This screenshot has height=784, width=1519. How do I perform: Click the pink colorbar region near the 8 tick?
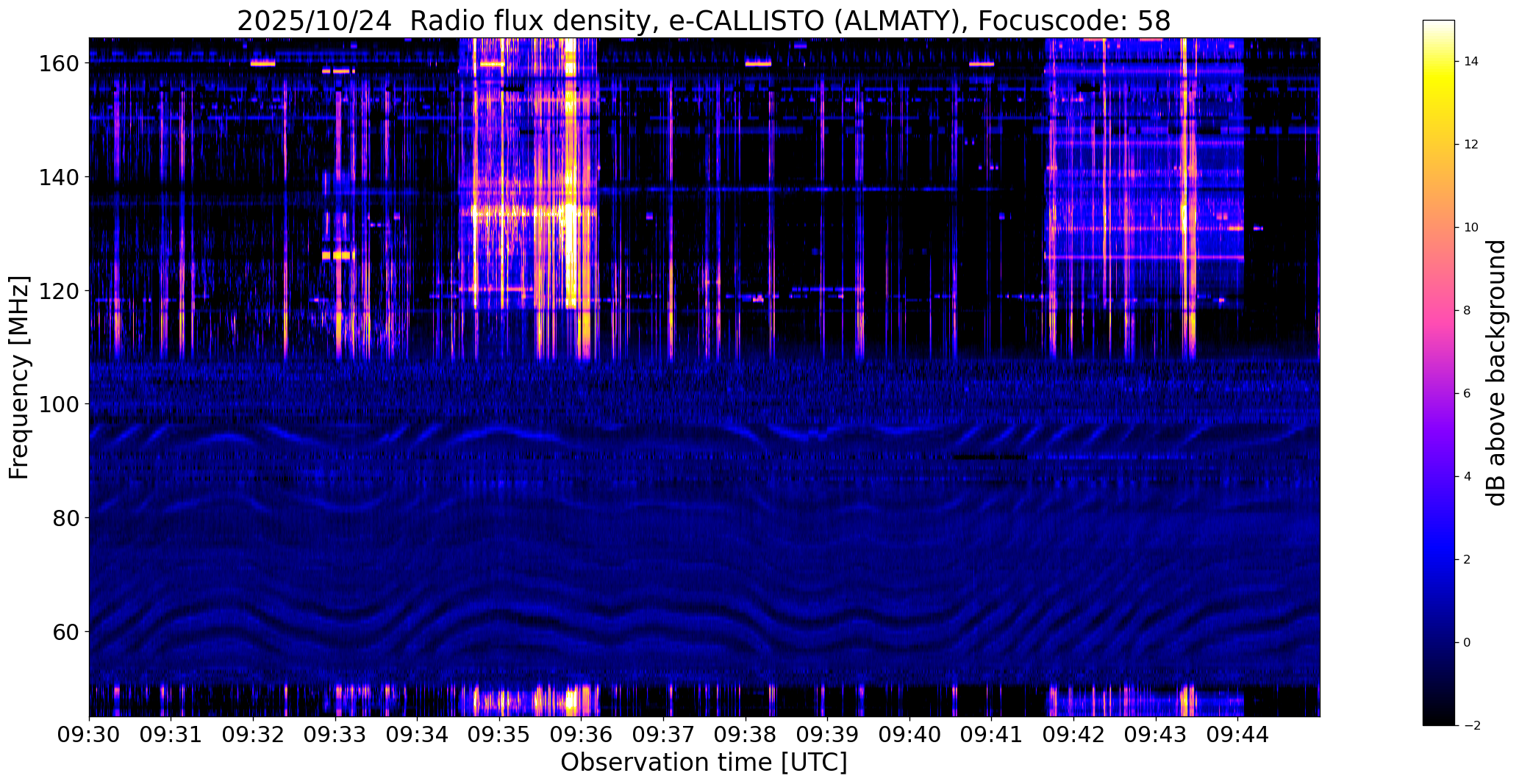click(x=1439, y=310)
